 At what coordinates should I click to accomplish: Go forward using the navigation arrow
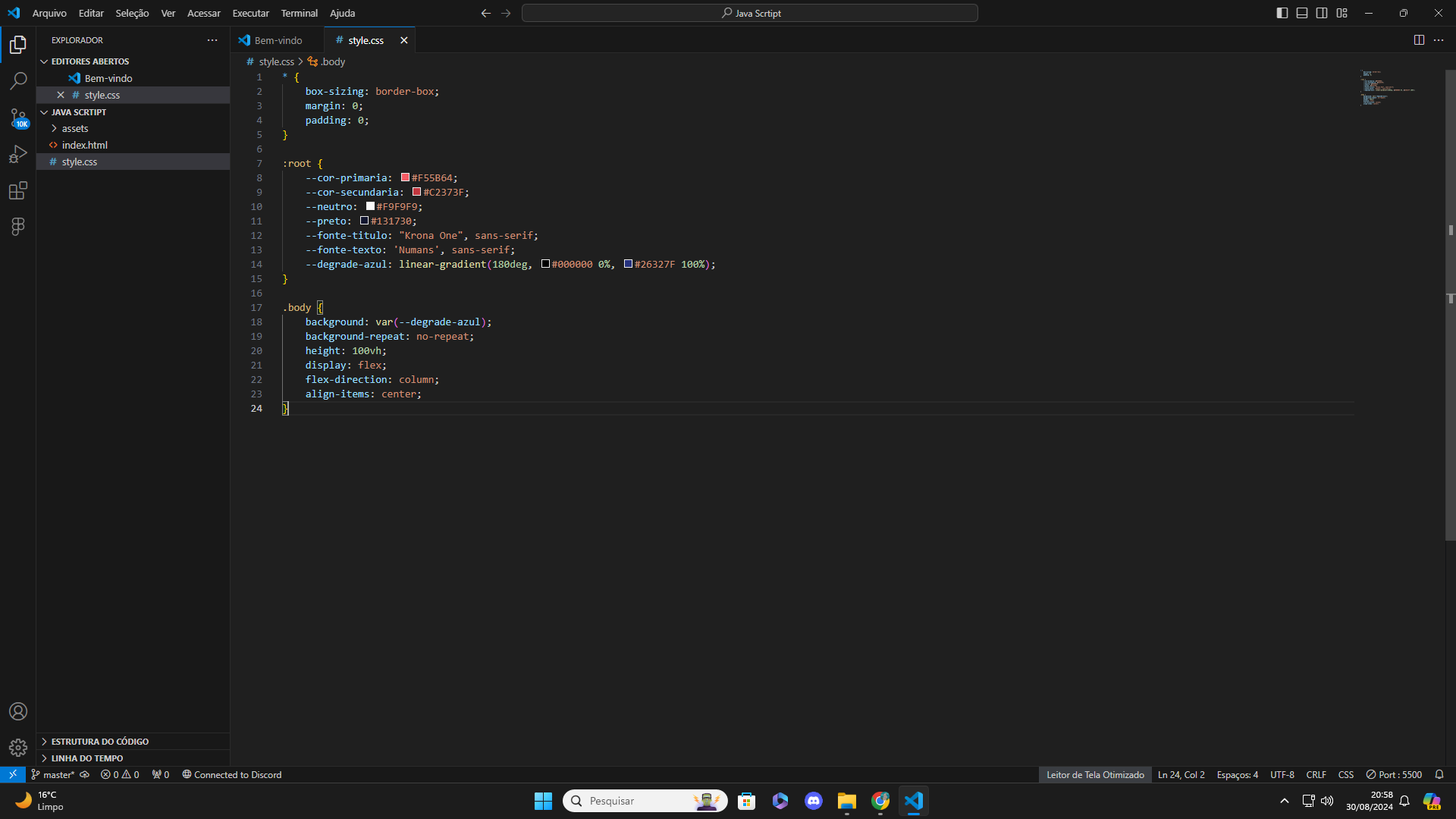(x=506, y=13)
